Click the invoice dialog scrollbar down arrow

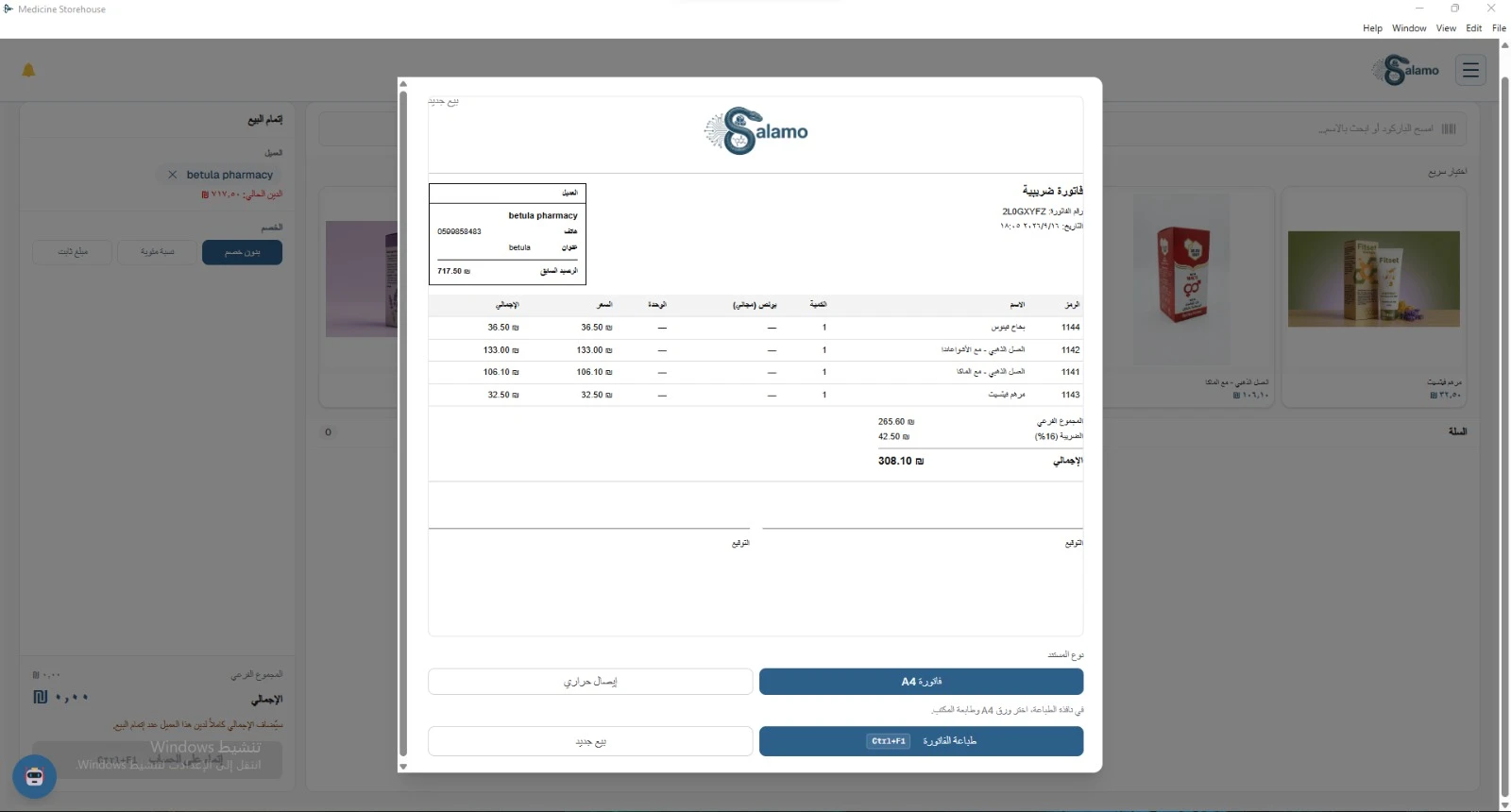click(403, 766)
